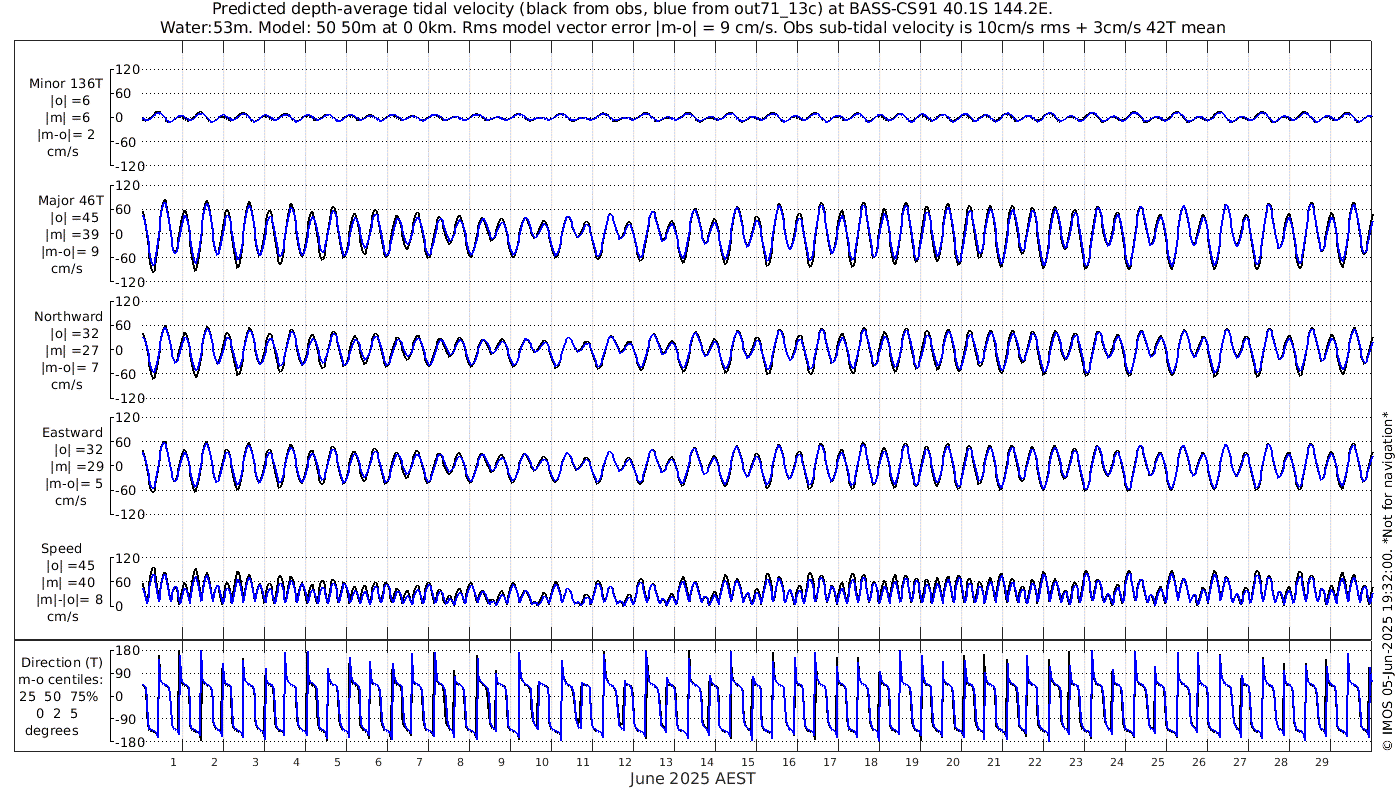1400x800 pixels.
Task: Click the "Water:53m" subtitle line
Action: [692, 27]
